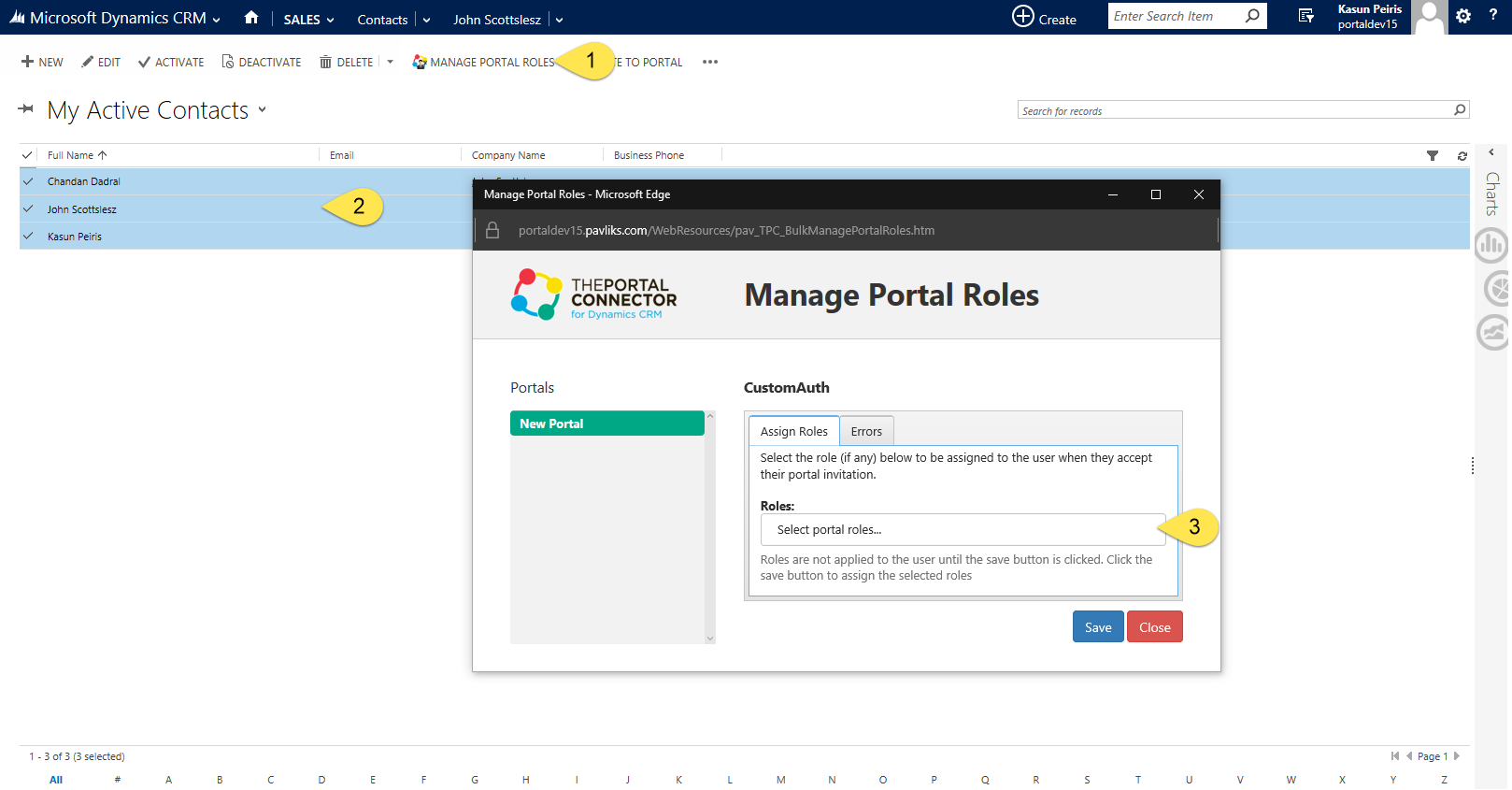Viewport: 1512px width, 790px height.
Task: Click the Microsoft Dynamics CRM logo
Action: click(18, 18)
